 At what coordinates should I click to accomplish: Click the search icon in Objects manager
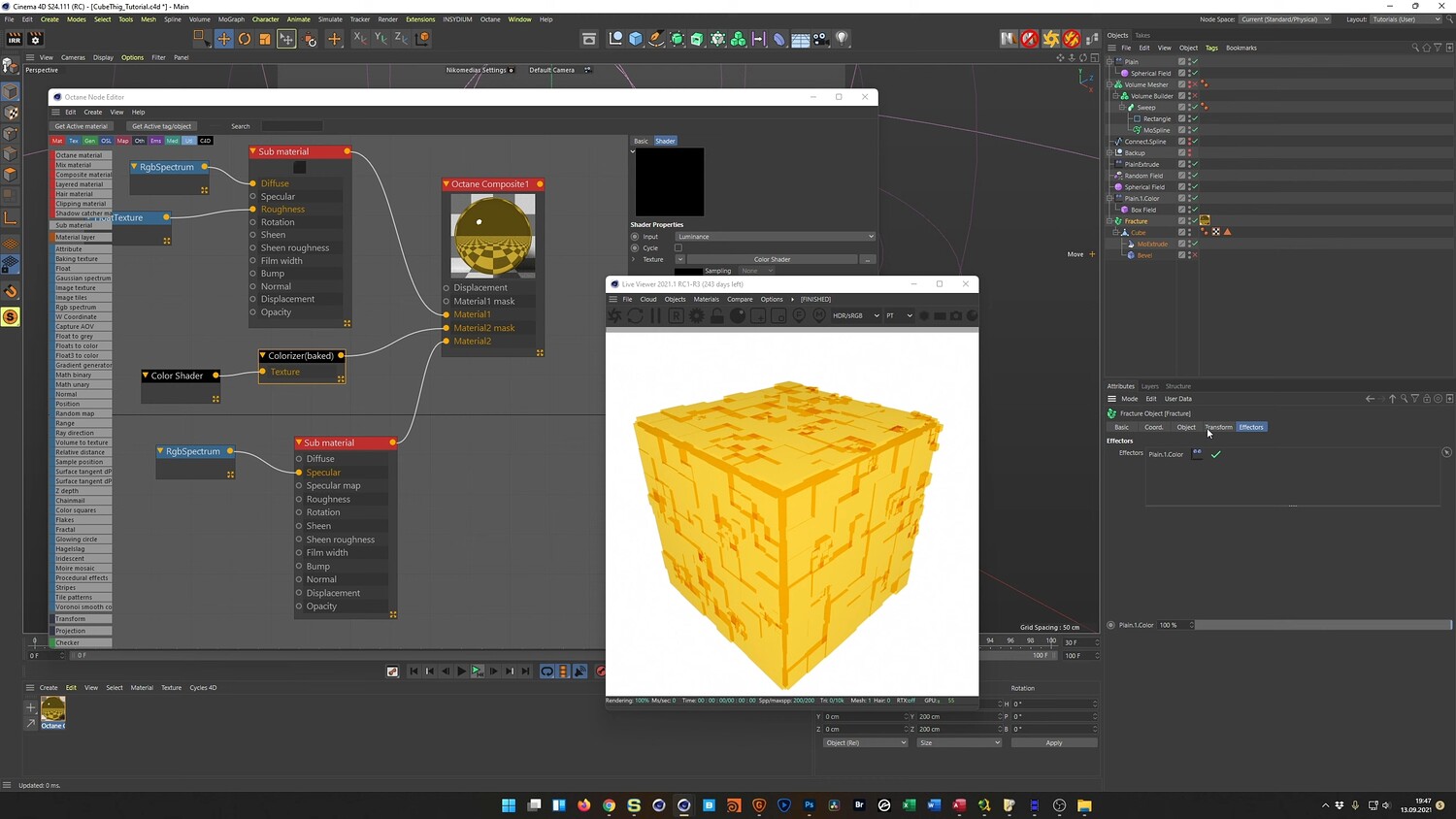[x=1414, y=48]
